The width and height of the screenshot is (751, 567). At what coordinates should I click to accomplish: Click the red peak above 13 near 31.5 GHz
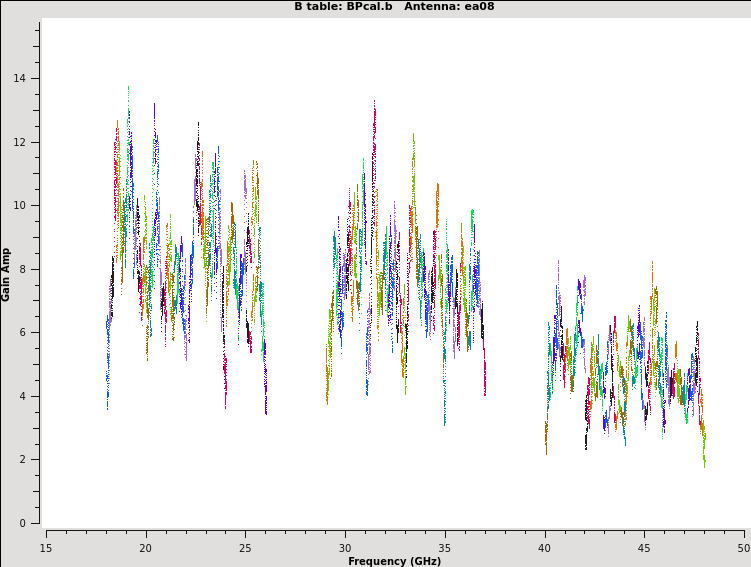click(x=374, y=105)
